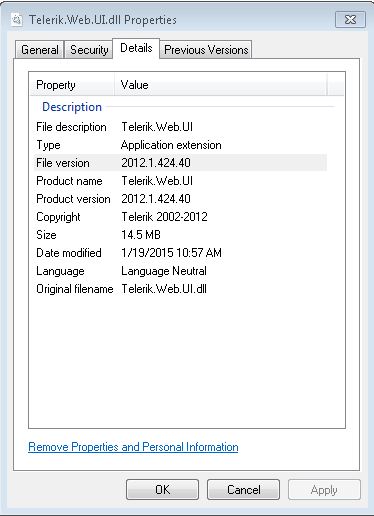374x516 pixels.
Task: Select the Original filename label
Action: click(x=75, y=289)
